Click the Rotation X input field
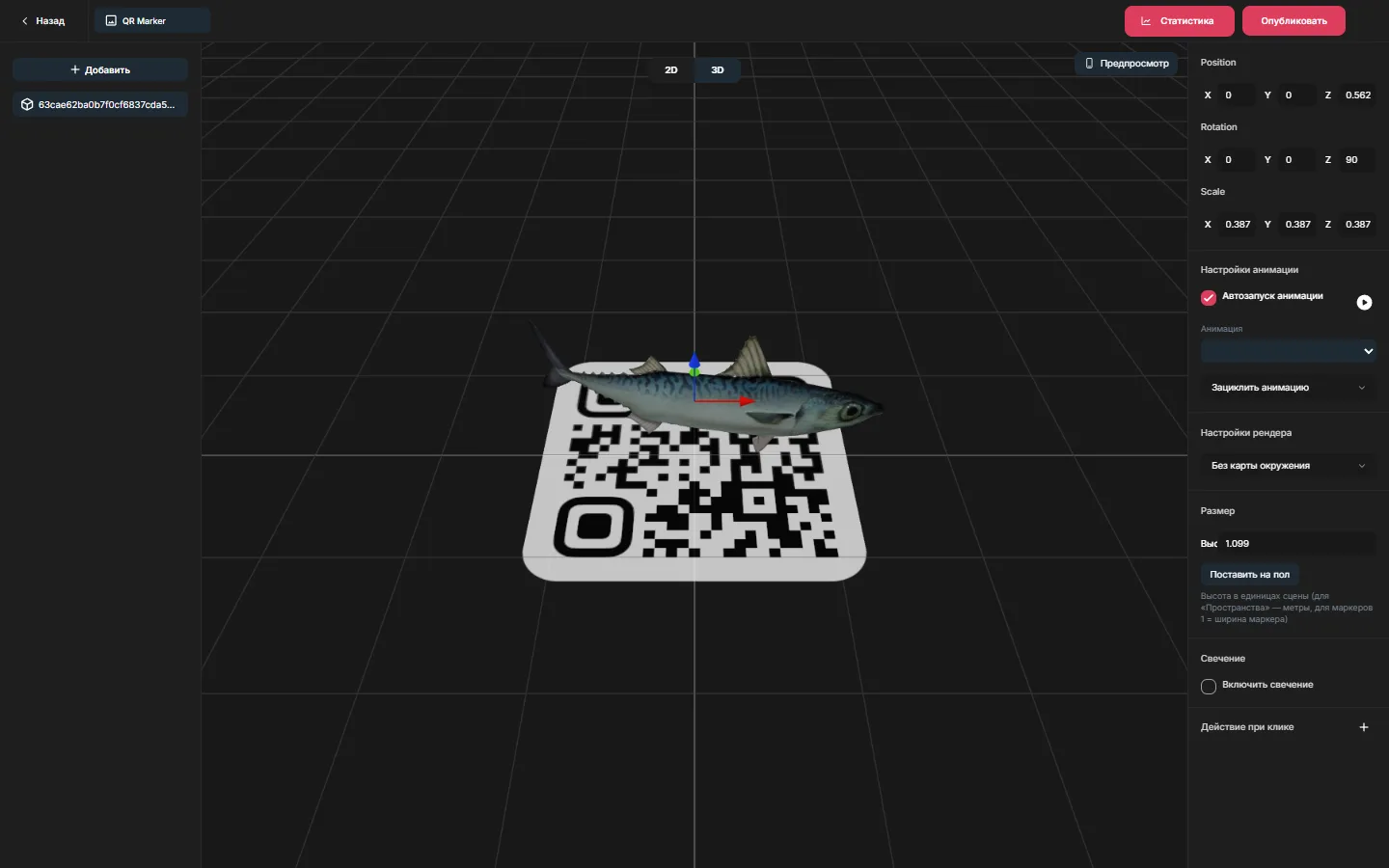This screenshot has width=1389, height=868. (x=1237, y=160)
